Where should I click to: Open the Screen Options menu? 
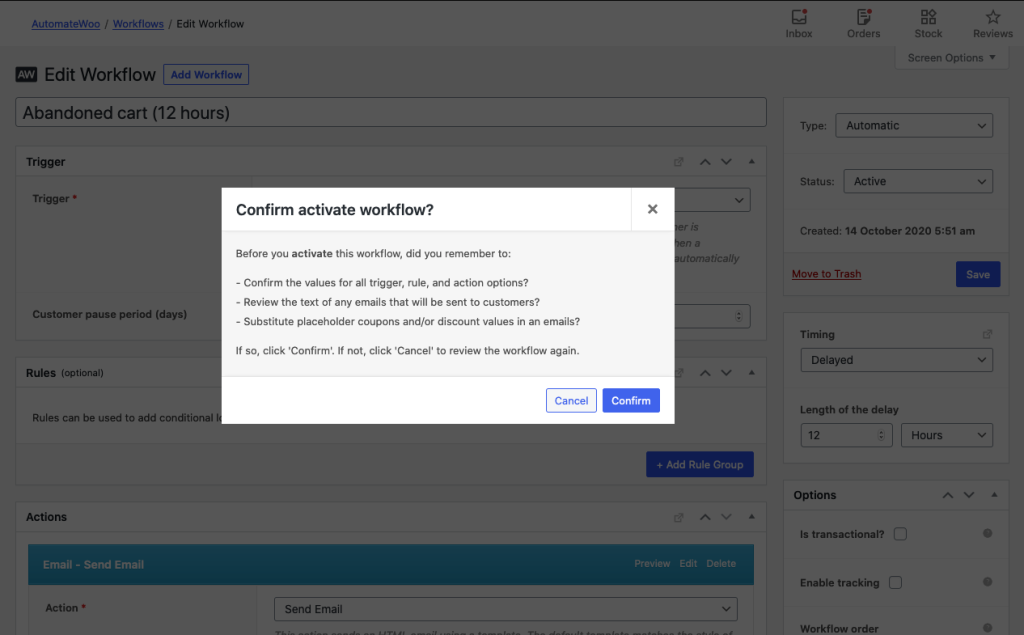950,57
